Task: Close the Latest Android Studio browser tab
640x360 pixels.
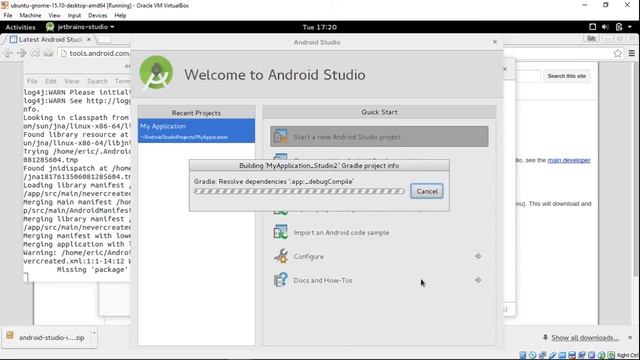Action: (89, 40)
